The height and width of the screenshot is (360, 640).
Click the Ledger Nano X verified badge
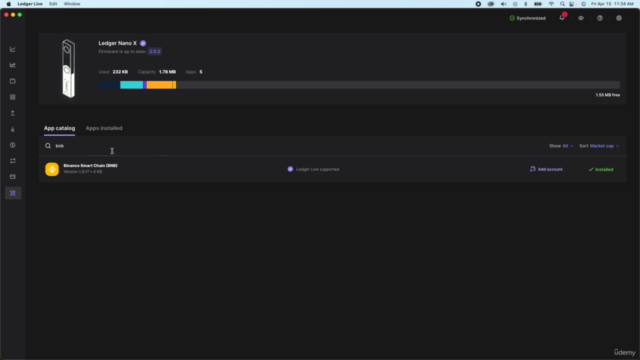point(143,43)
